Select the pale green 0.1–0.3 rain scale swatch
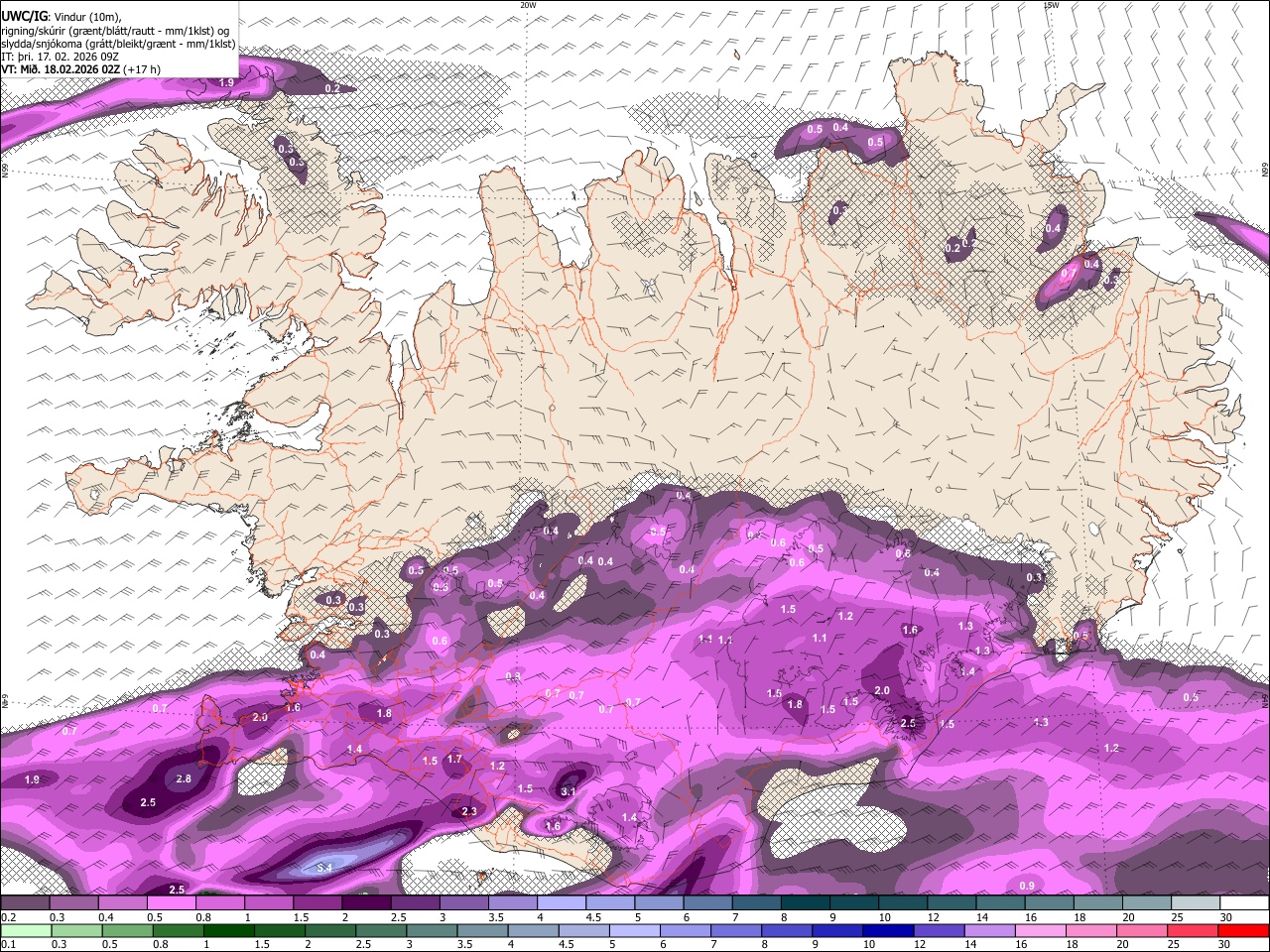This screenshot has width=1270, height=952. 25,931
